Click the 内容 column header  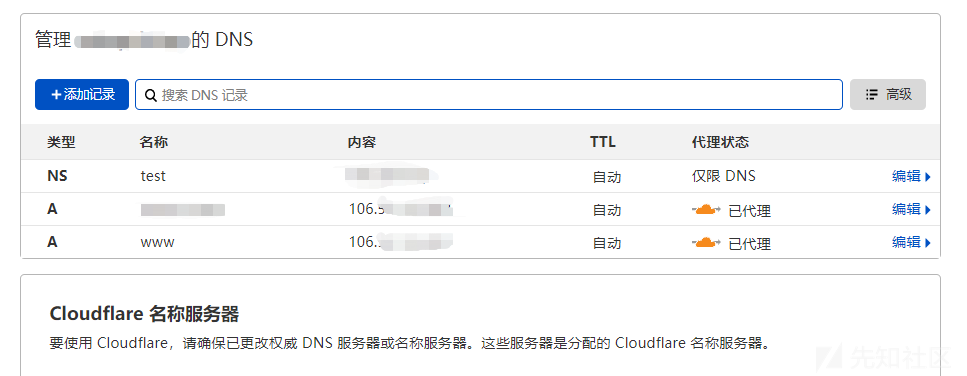click(x=362, y=142)
